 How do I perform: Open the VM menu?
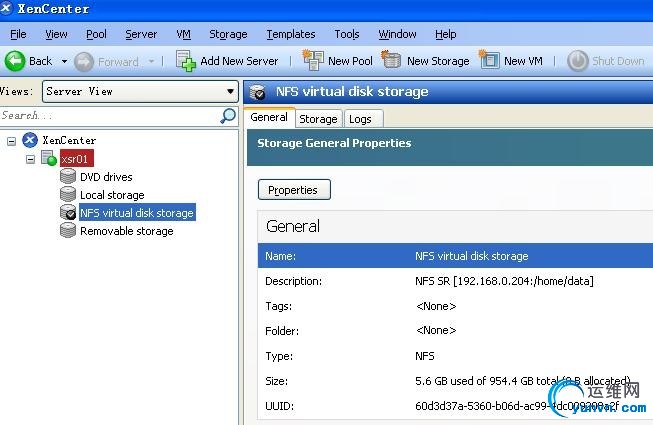click(x=183, y=34)
